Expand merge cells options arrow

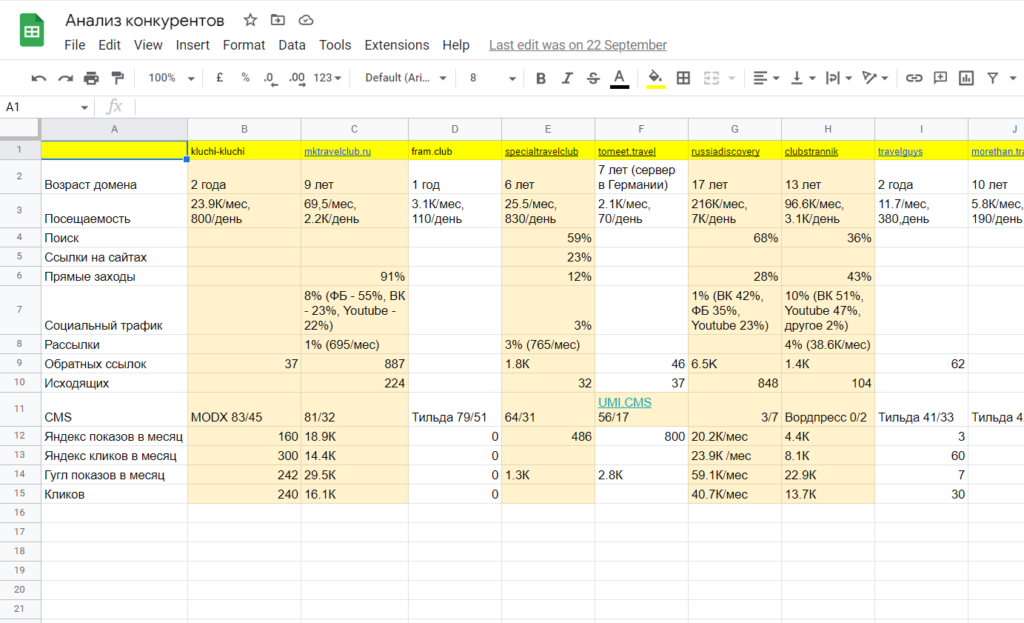click(x=731, y=78)
